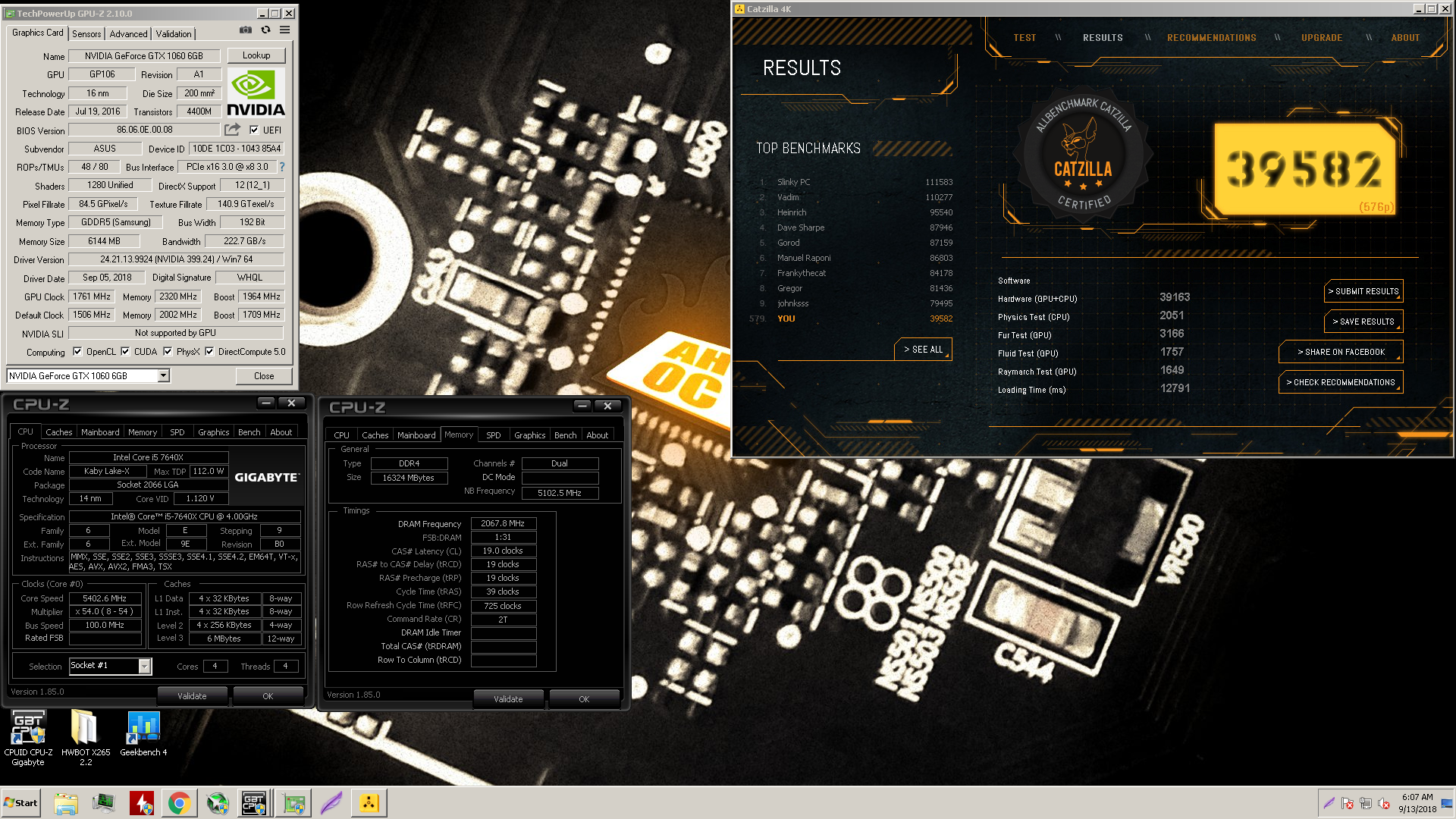Open the HWBOT X265 2.2 desktop folder

86,739
